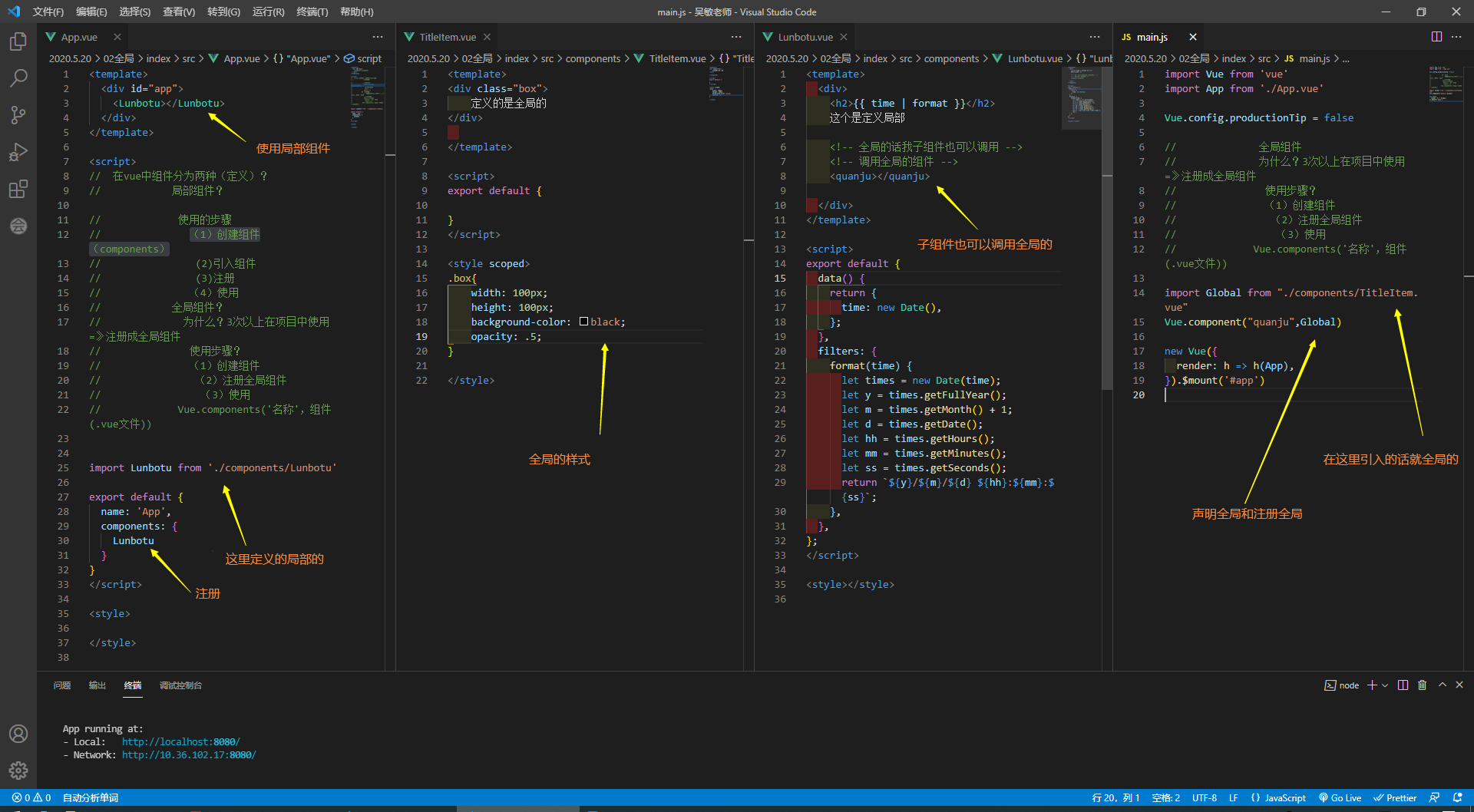Image resolution: width=1474 pixels, height=812 pixels.
Task: Toggle maximized panel size with up chevron
Action: pos(1442,685)
